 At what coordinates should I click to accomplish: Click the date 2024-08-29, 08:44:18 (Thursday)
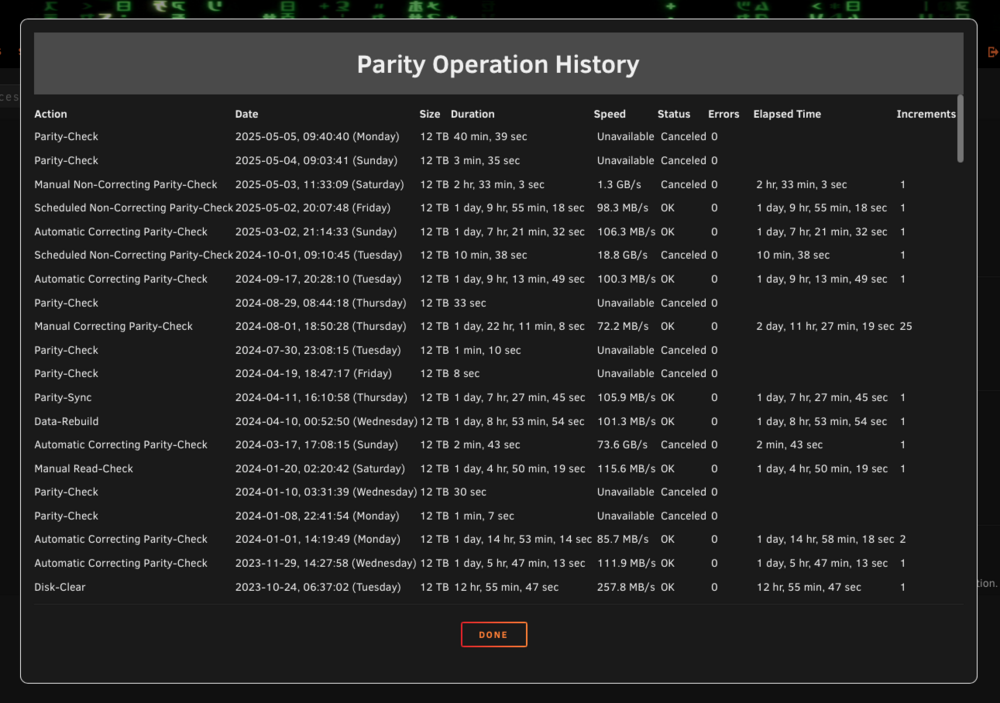[x=320, y=303]
